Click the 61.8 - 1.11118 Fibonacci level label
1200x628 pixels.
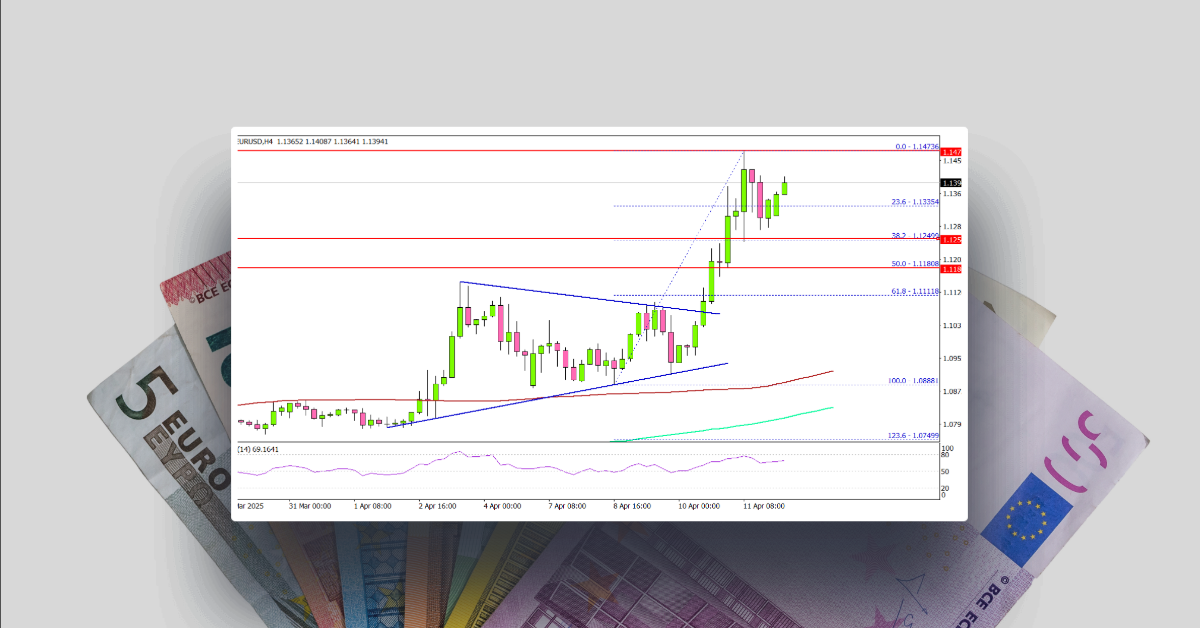[x=915, y=291]
